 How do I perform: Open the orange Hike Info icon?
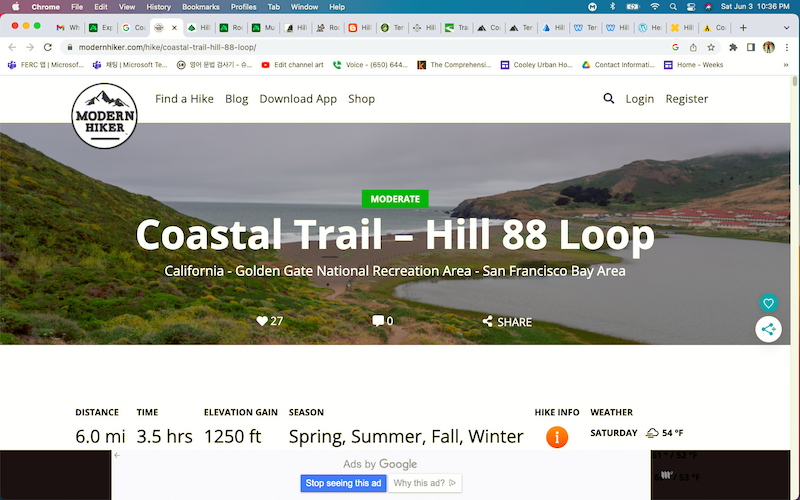click(x=557, y=437)
